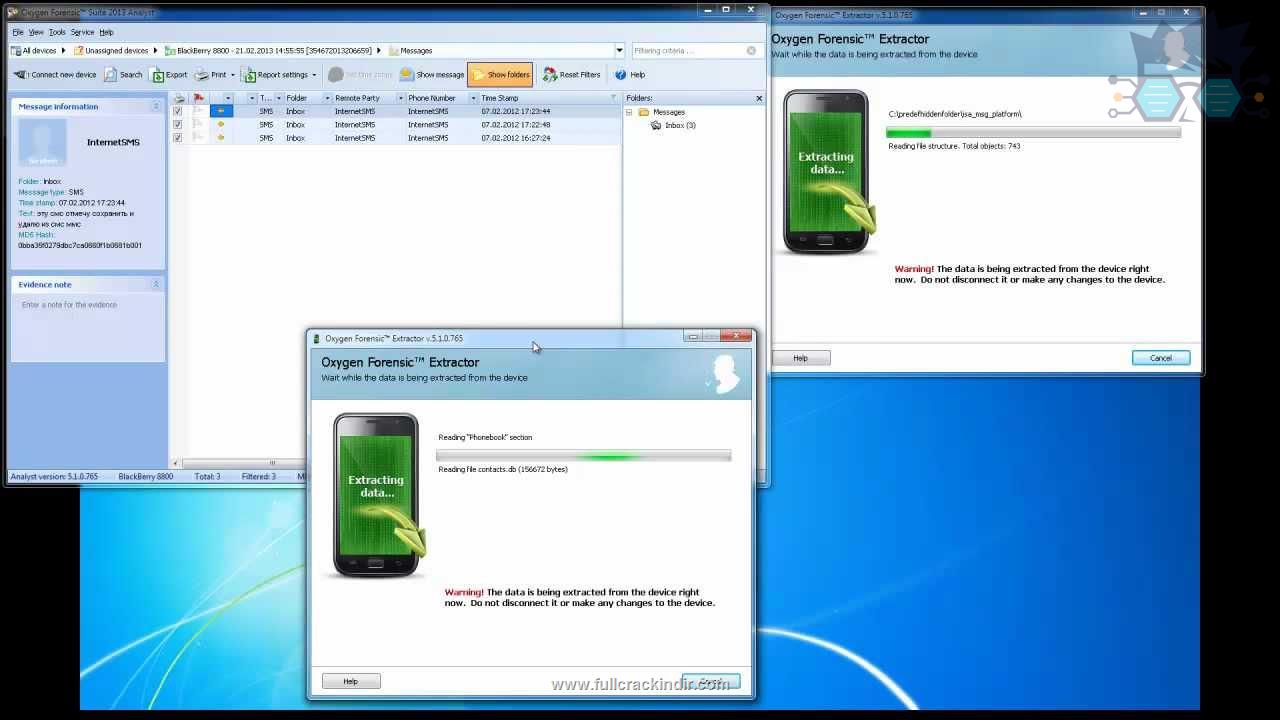
Task: Click the 'Total: 3' status bar entry
Action: click(208, 477)
